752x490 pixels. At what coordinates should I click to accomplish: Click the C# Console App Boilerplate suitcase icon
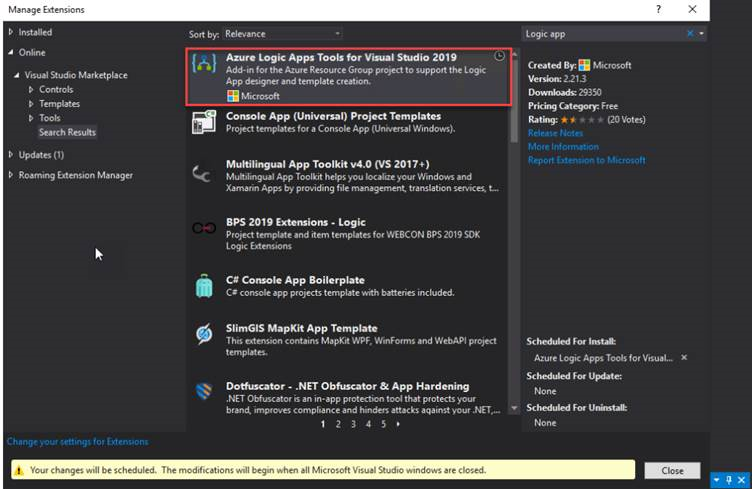coord(204,286)
